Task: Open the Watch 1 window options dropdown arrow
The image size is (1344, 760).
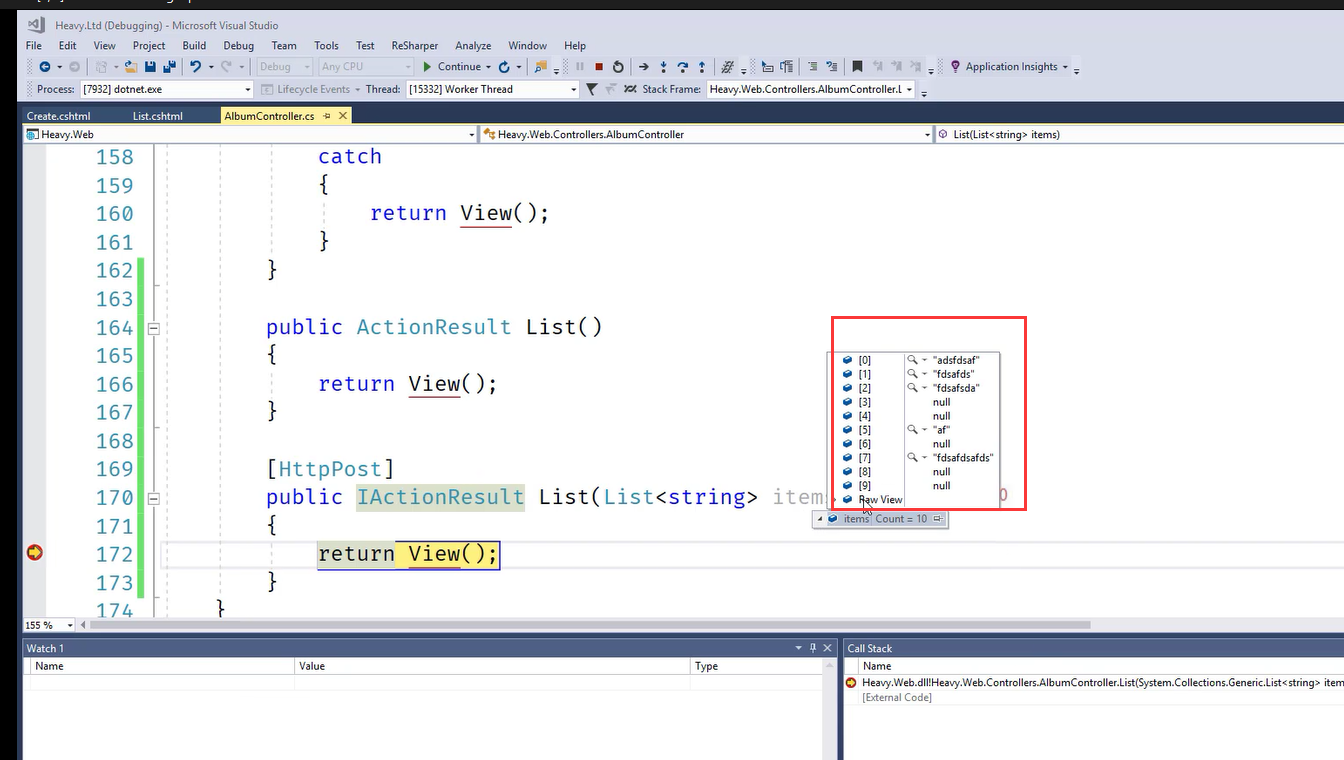Action: tap(798, 648)
